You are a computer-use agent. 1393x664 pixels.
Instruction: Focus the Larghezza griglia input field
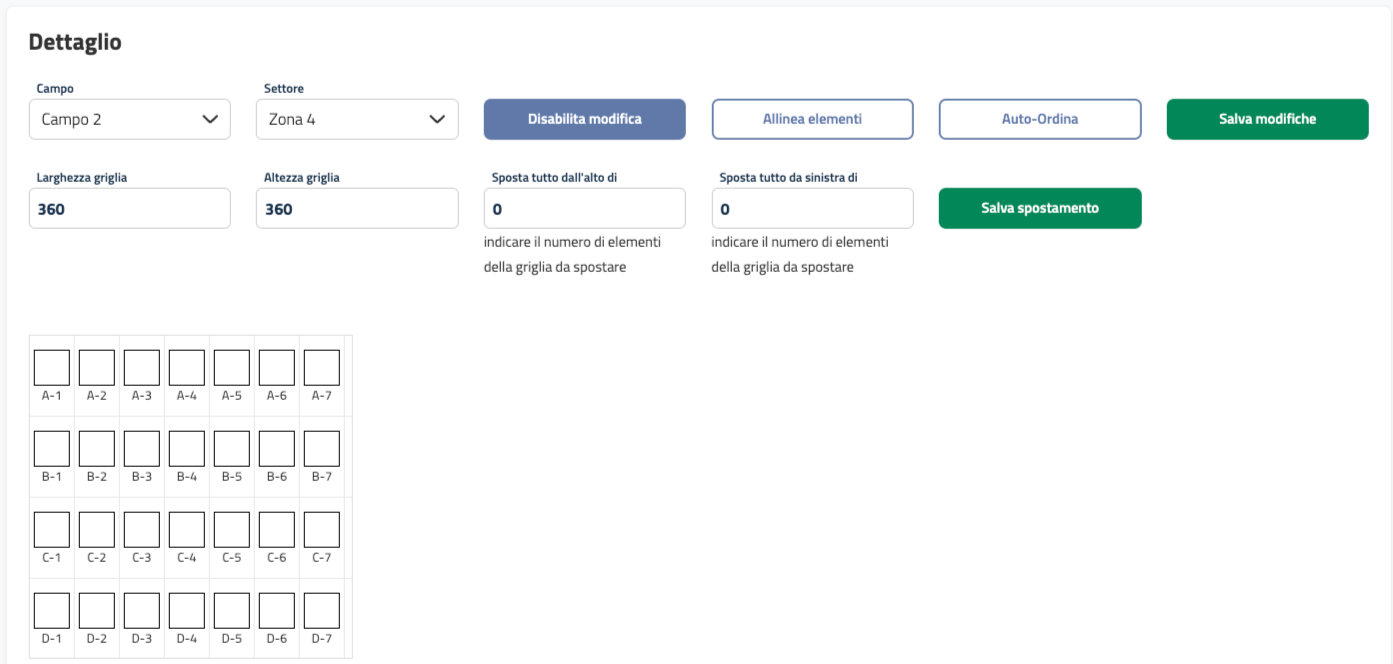click(130, 209)
